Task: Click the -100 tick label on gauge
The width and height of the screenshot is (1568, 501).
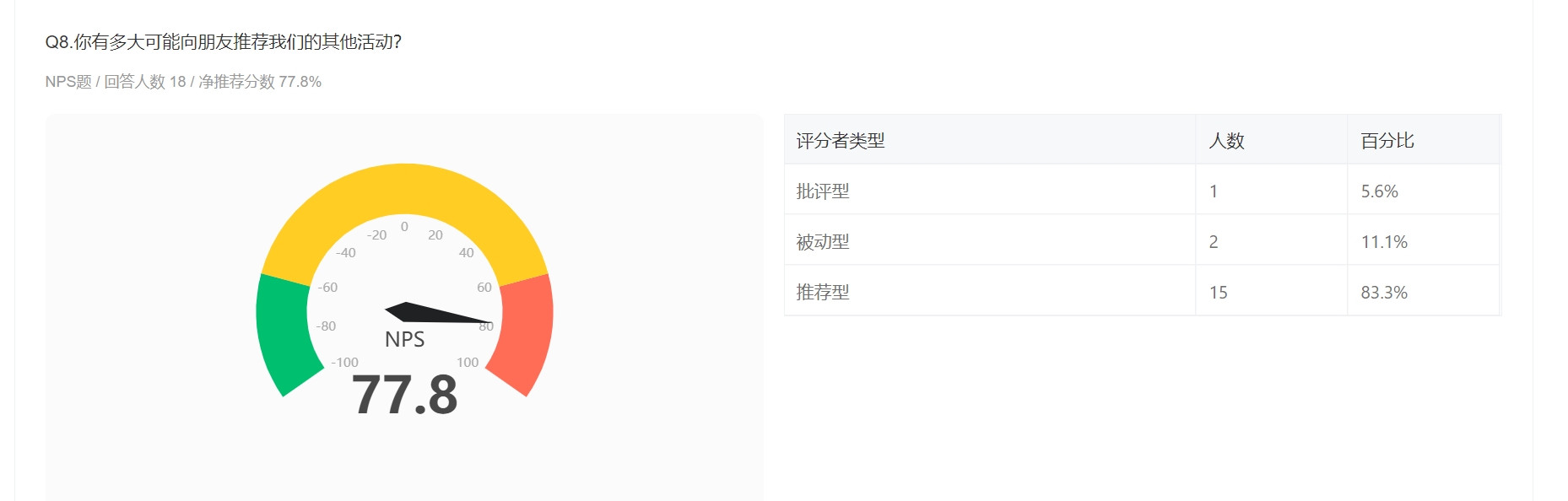Action: point(344,363)
